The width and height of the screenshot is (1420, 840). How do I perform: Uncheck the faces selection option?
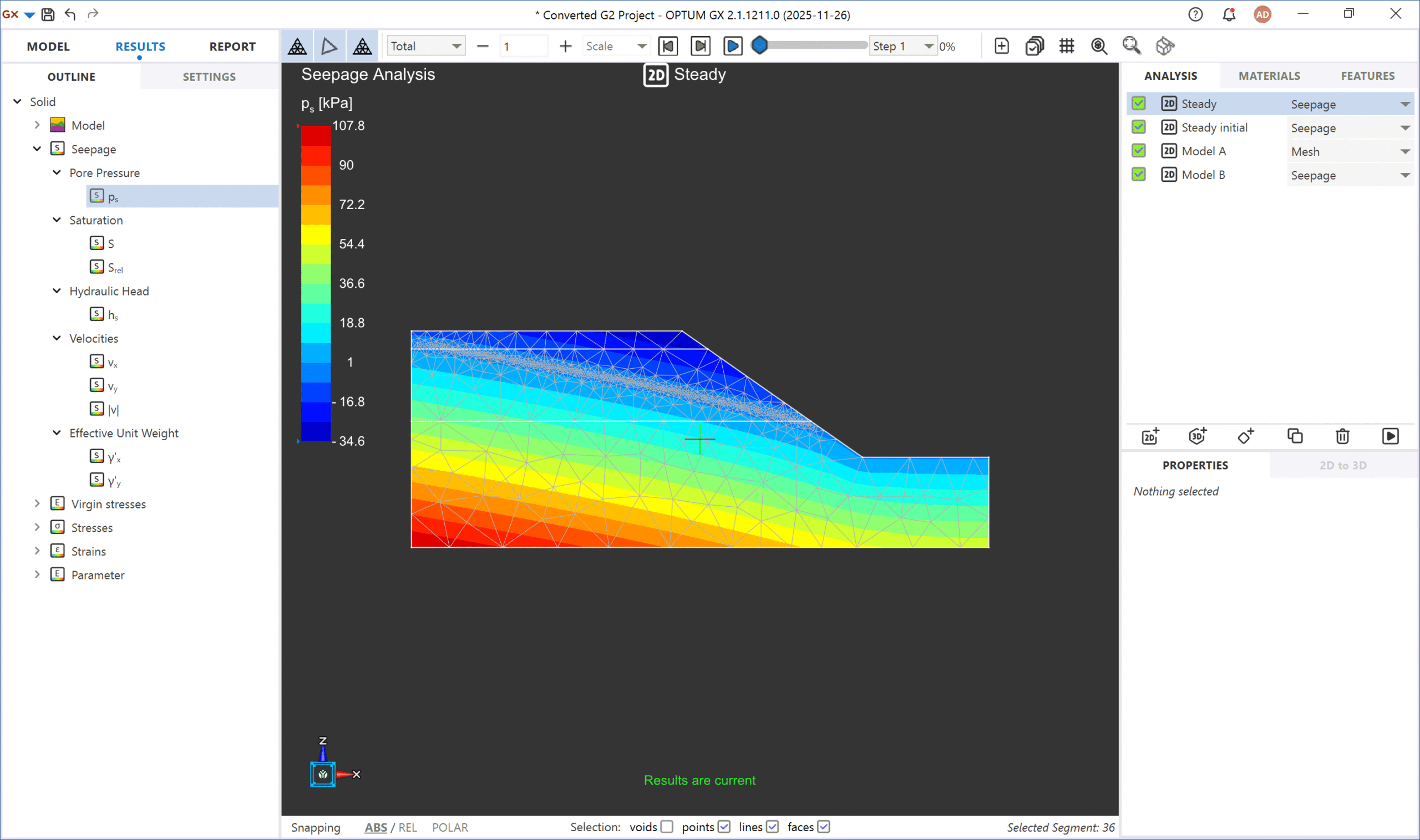(823, 827)
